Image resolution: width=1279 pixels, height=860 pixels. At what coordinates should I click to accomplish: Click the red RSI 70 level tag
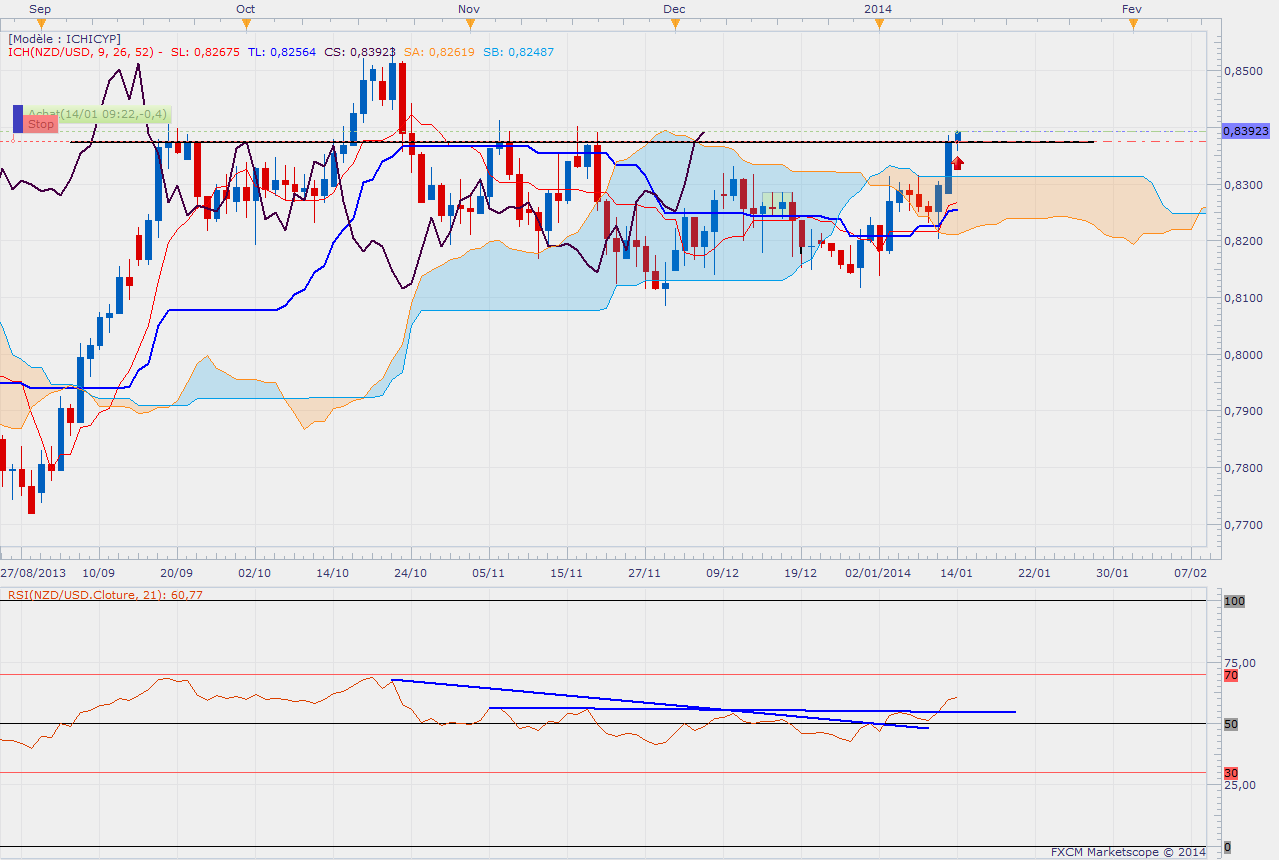(x=1231, y=675)
